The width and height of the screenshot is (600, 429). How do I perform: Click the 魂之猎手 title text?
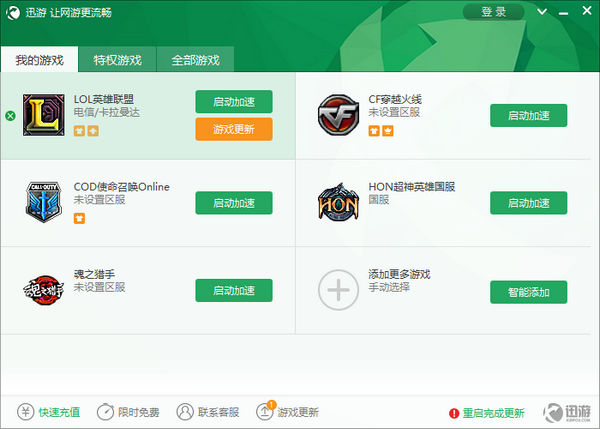(94, 274)
